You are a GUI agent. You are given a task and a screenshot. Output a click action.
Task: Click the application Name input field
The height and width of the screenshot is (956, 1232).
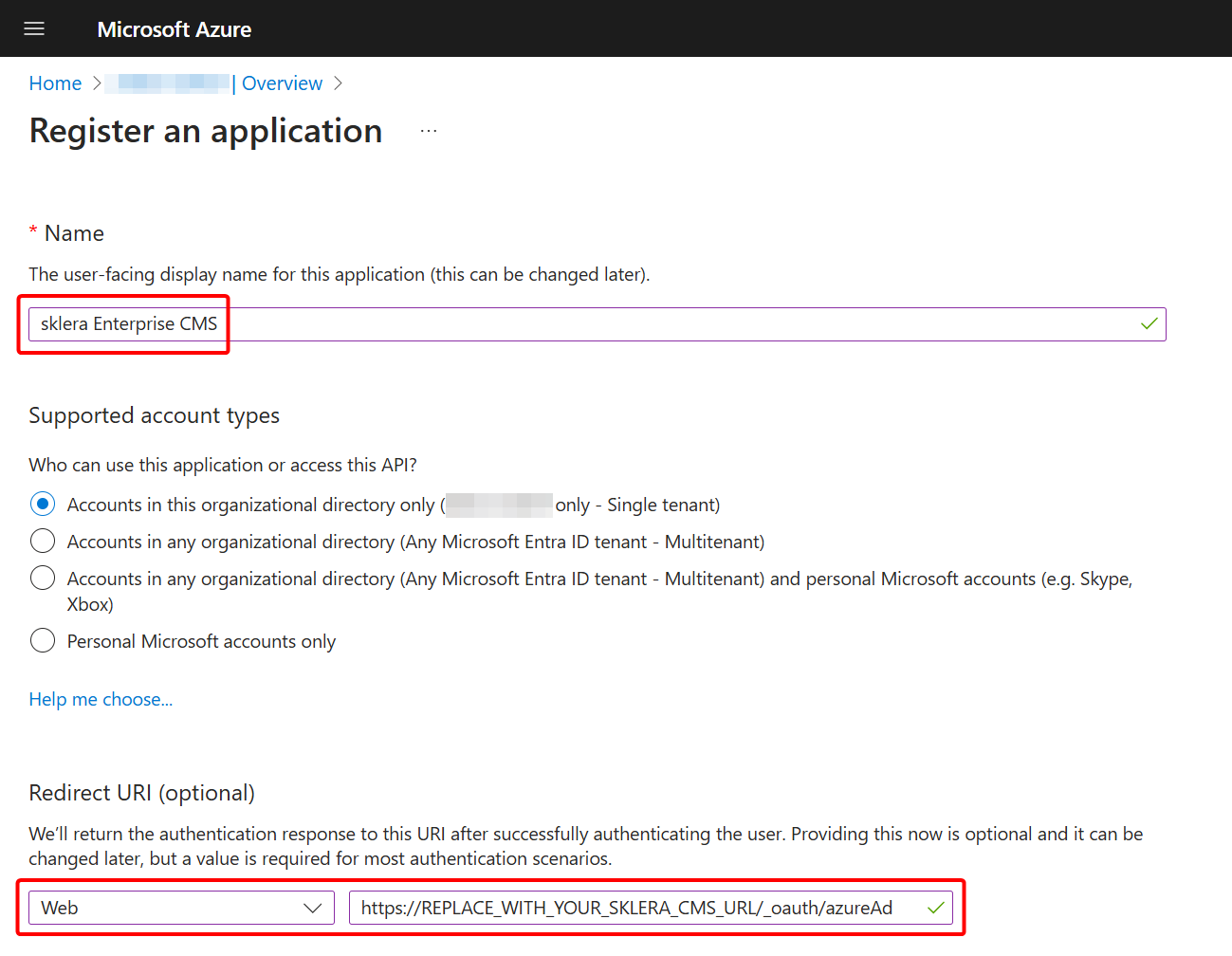(597, 324)
